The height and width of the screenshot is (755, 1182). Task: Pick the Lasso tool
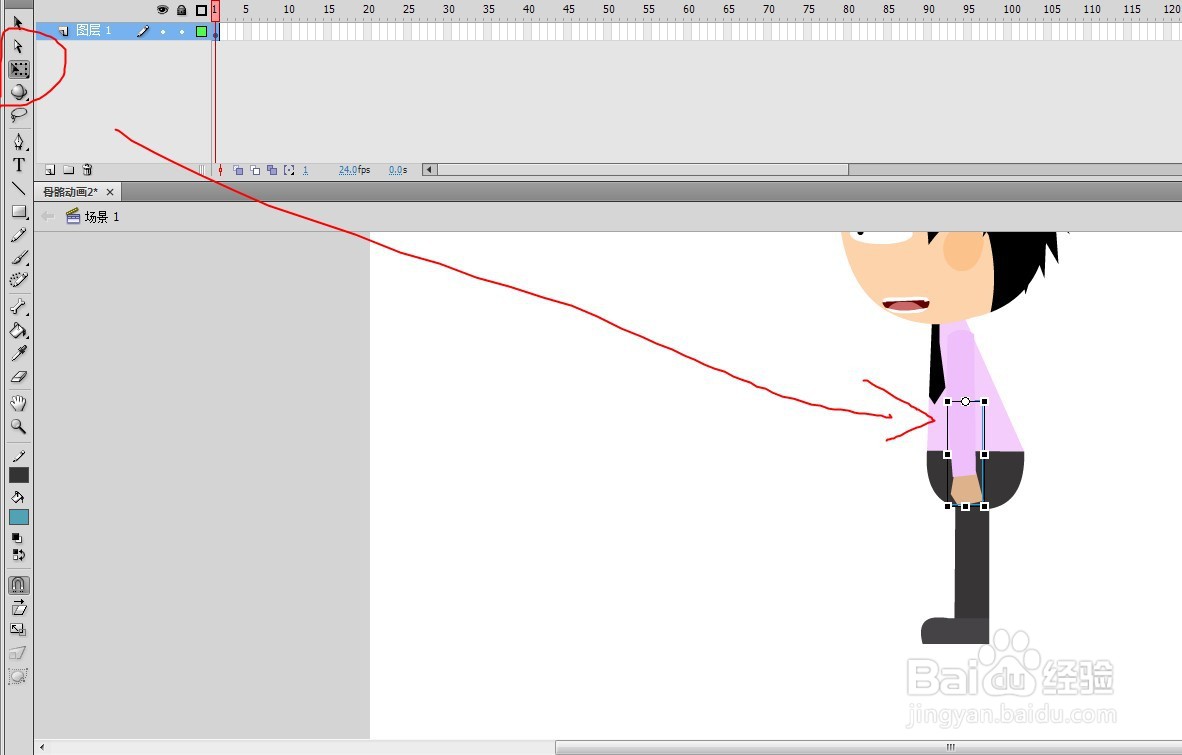[x=19, y=115]
